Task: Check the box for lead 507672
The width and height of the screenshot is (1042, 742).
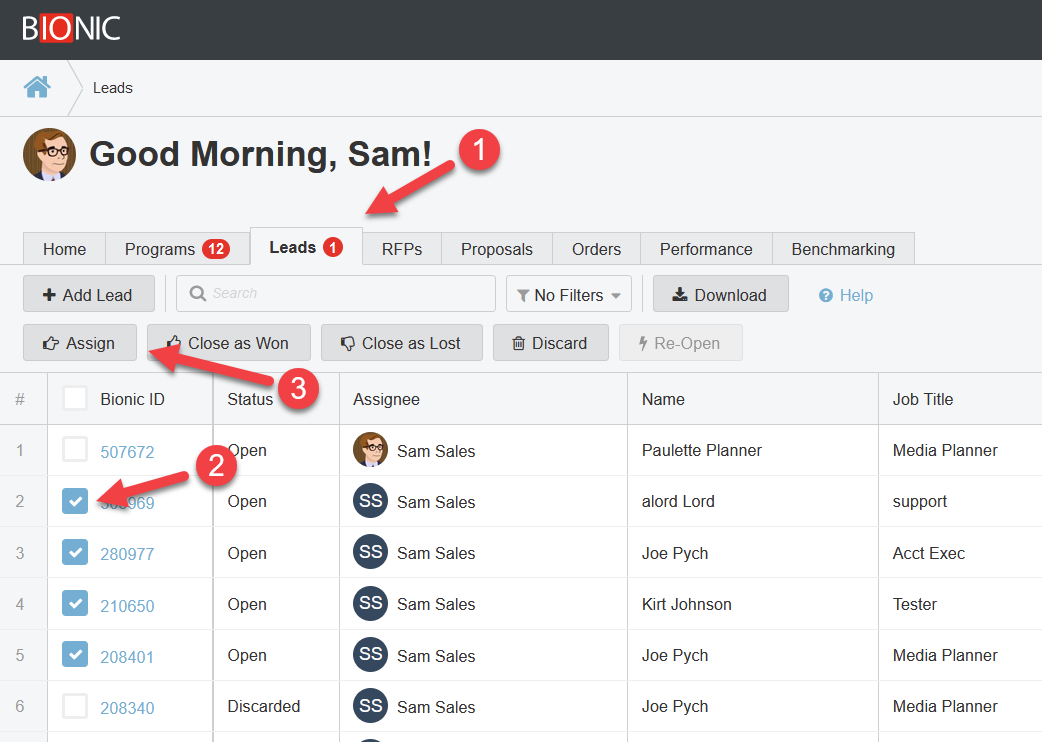Action: (x=75, y=450)
